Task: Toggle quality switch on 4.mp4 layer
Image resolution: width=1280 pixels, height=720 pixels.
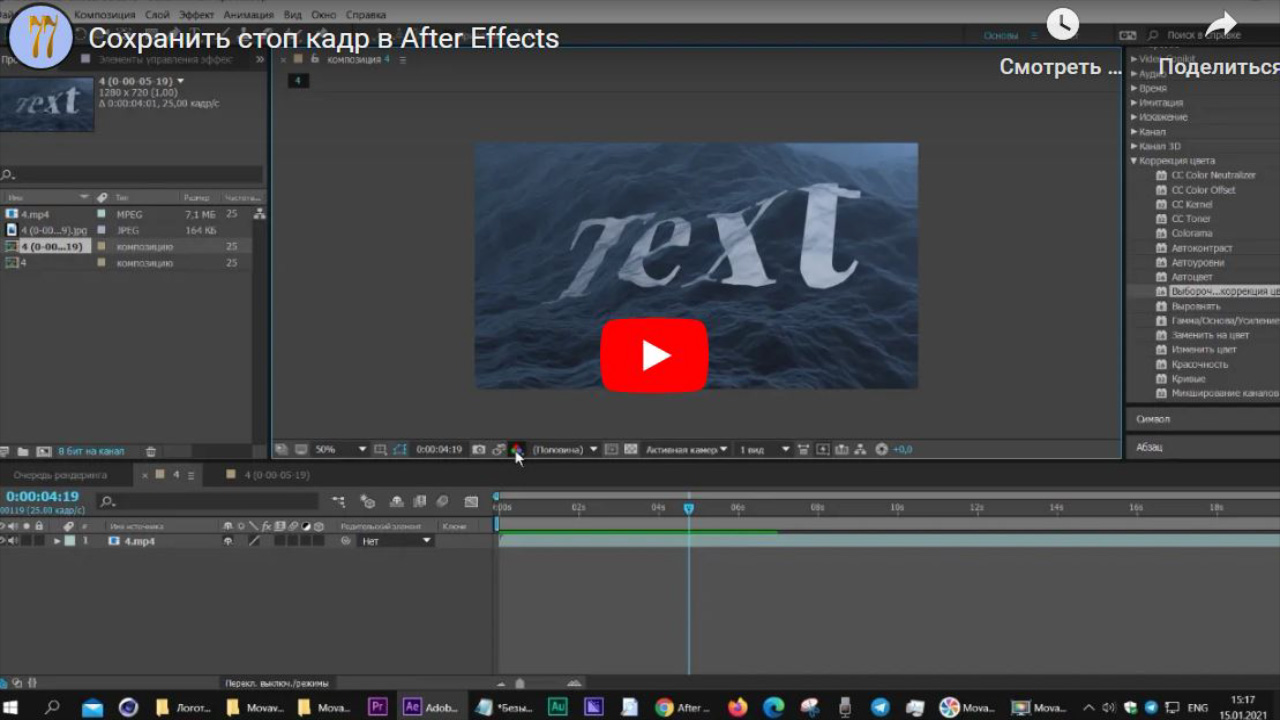Action: pyautogui.click(x=254, y=541)
